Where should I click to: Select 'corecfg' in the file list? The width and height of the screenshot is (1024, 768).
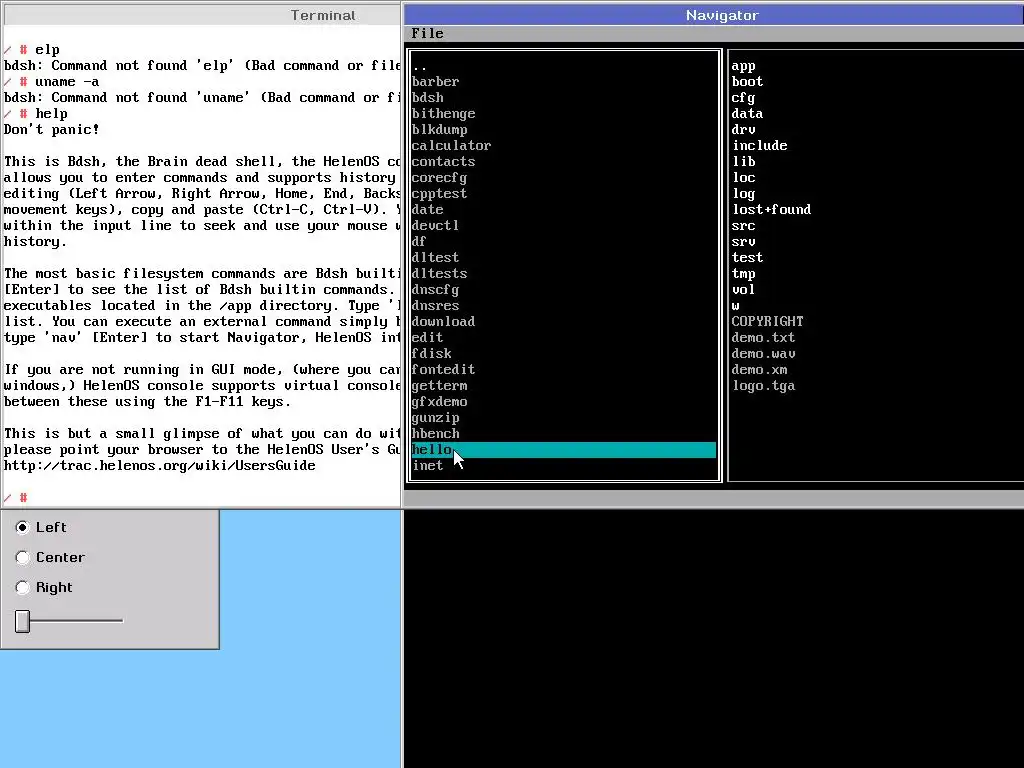click(440, 178)
